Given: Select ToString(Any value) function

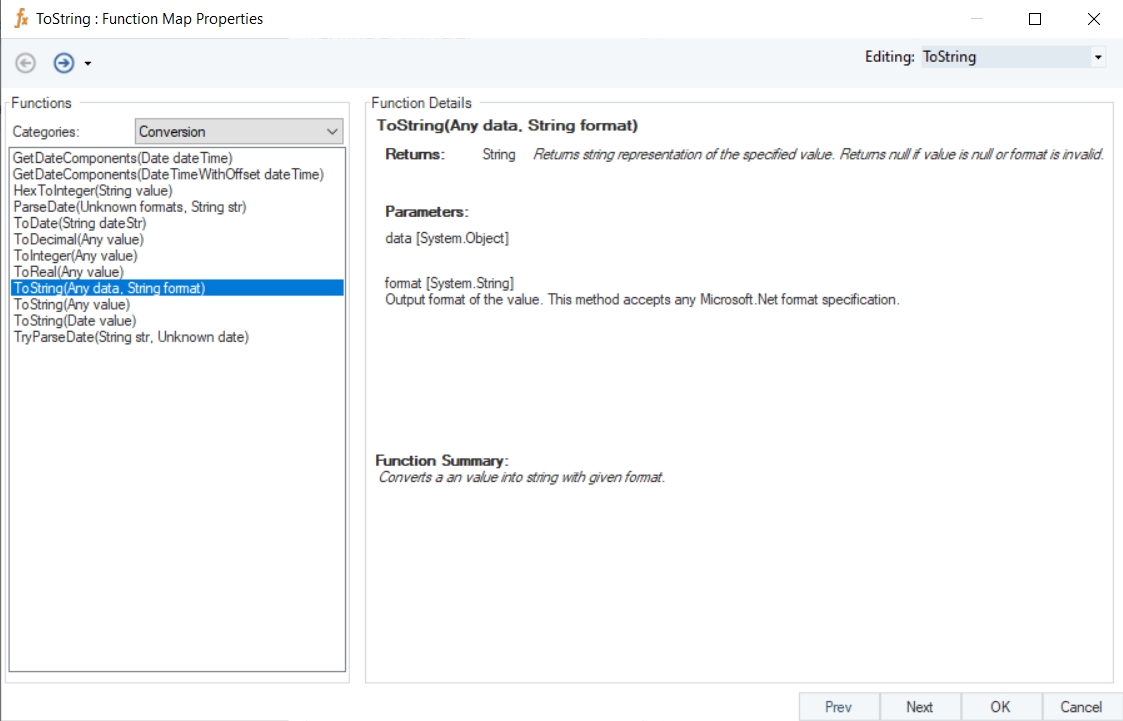Looking at the screenshot, I should (x=72, y=304).
